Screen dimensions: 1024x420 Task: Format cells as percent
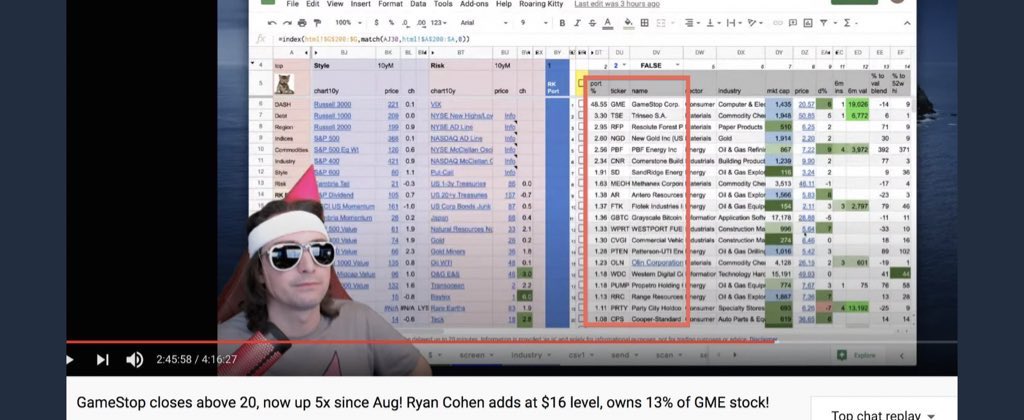pos(391,23)
